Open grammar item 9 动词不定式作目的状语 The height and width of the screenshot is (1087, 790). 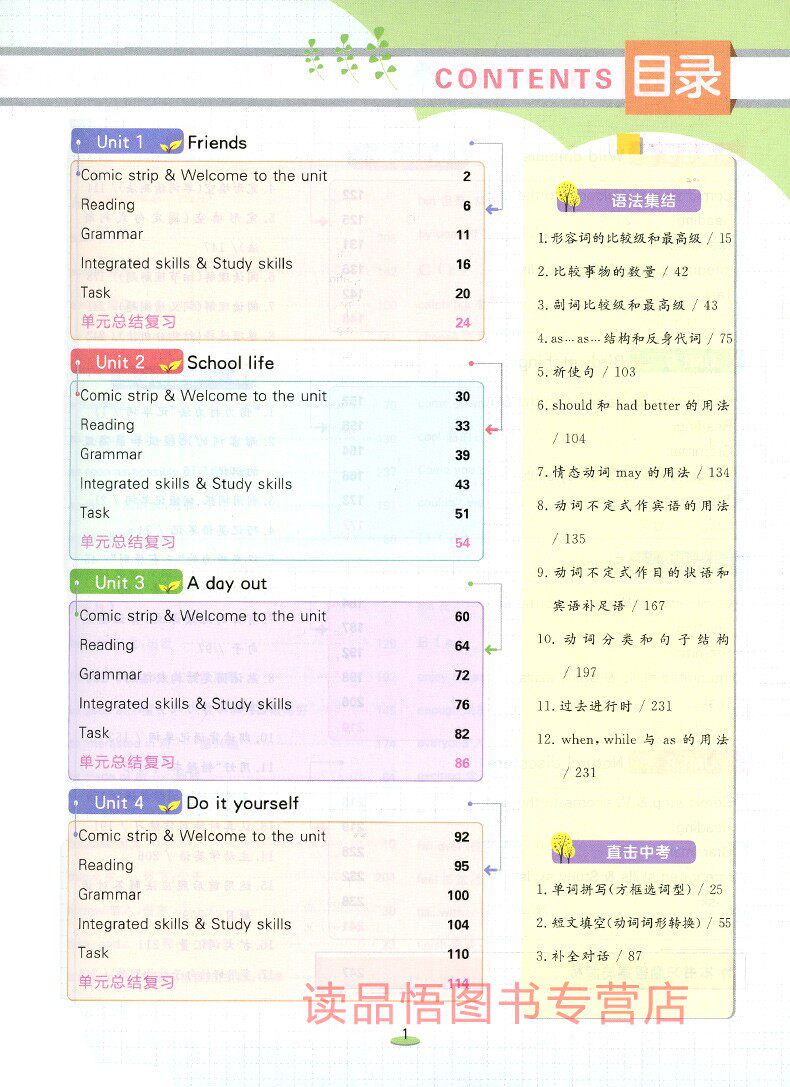(633, 589)
